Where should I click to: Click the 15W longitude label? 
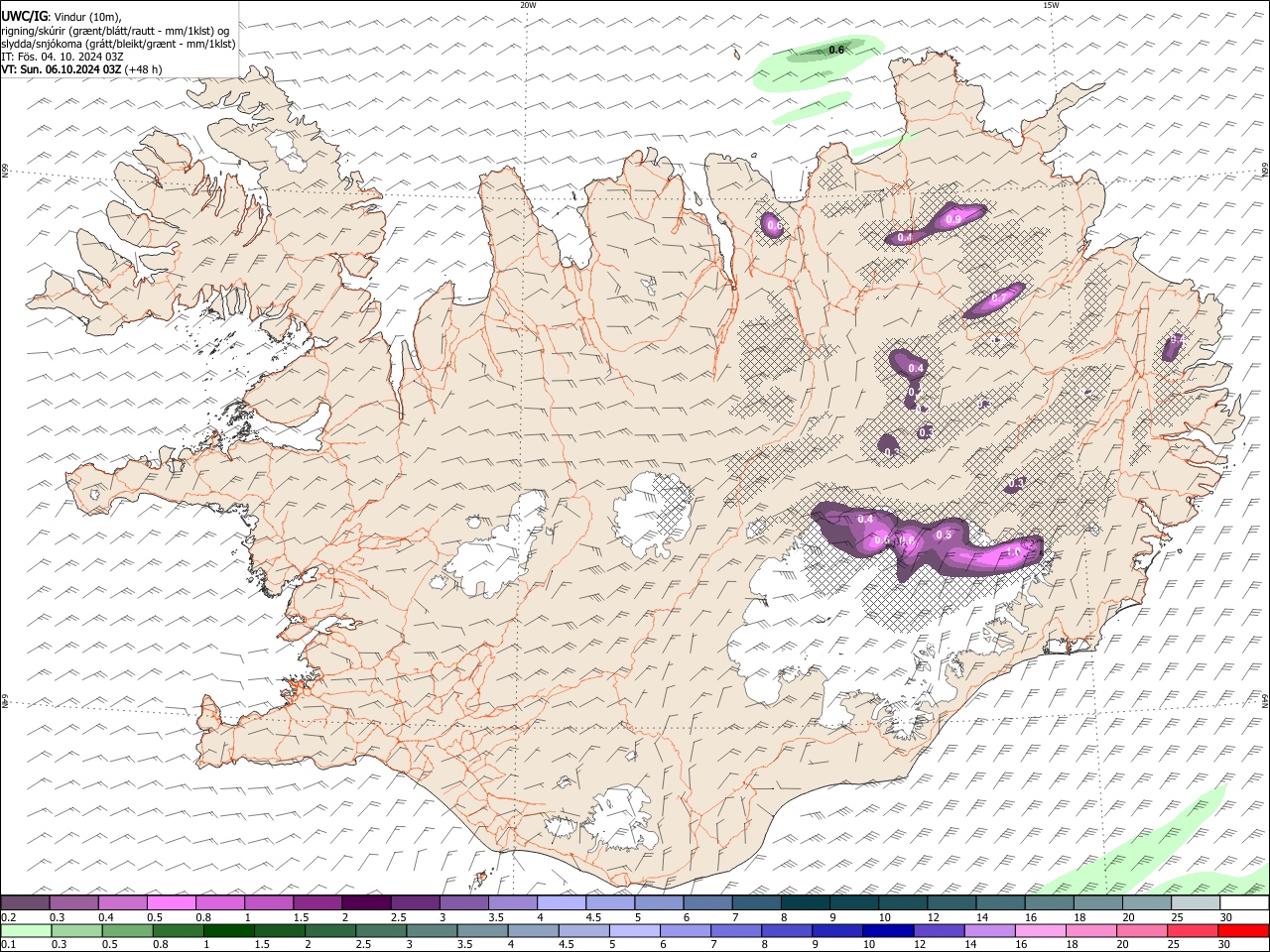pyautogui.click(x=1051, y=5)
